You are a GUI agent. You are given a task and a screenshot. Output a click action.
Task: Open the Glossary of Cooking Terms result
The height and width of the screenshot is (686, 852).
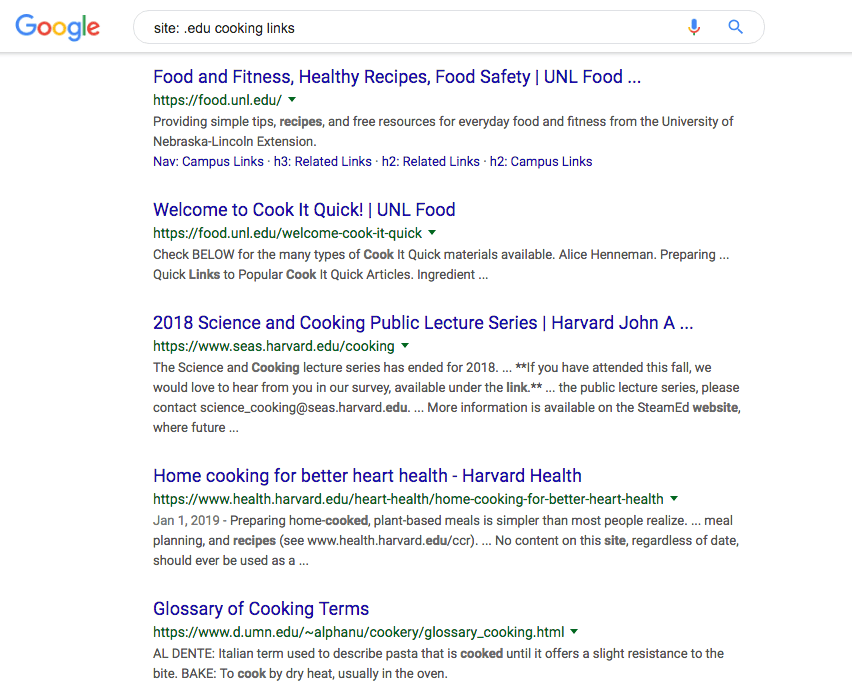click(x=261, y=609)
